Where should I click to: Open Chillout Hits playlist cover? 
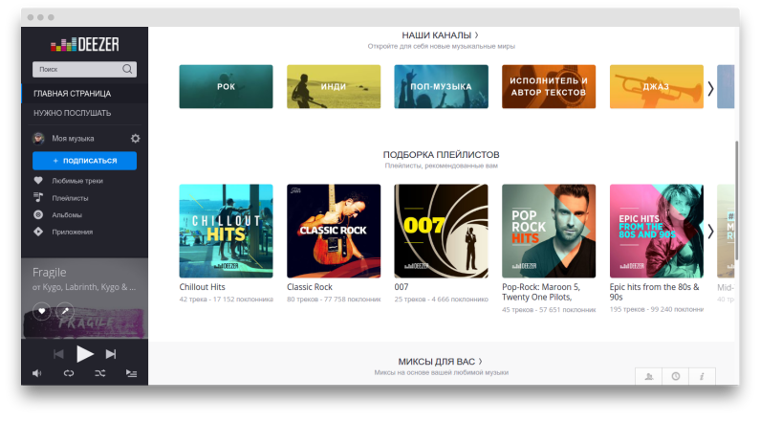tap(226, 231)
